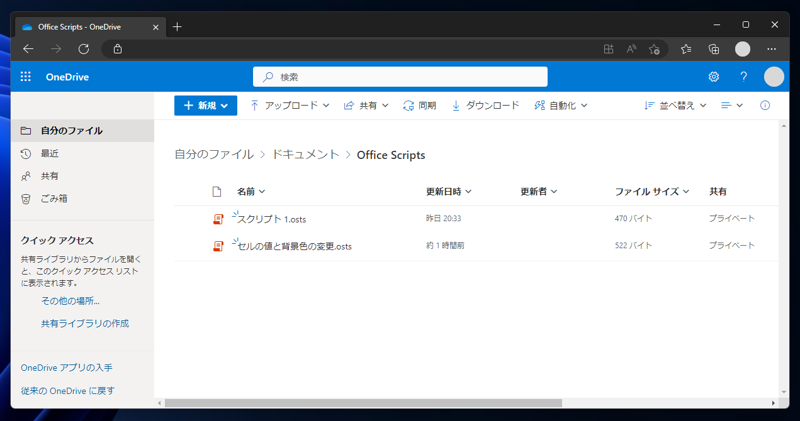Open the favorites list

(x=686, y=49)
